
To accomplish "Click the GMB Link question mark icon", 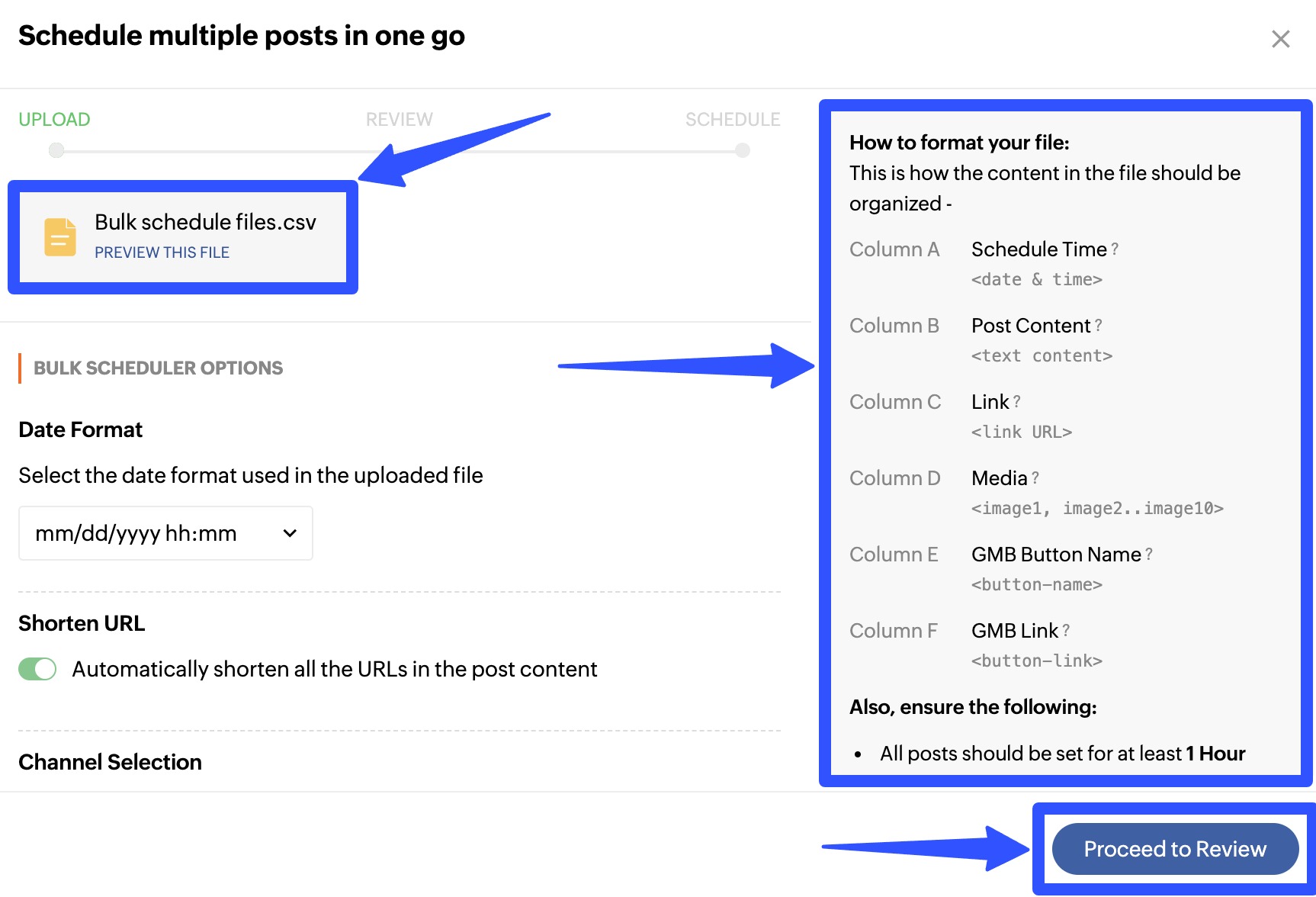I will [x=1065, y=631].
